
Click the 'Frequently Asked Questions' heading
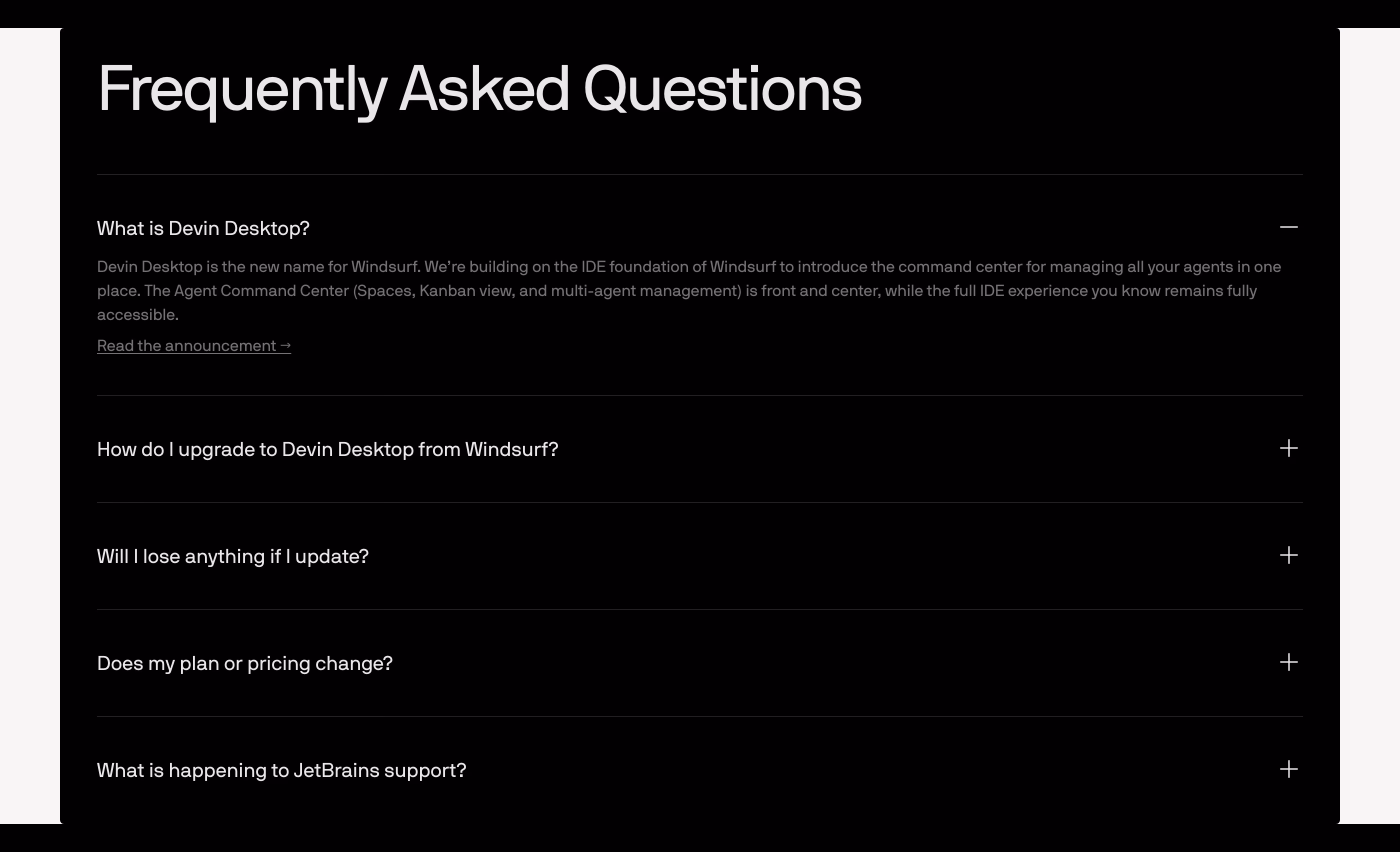coord(479,89)
